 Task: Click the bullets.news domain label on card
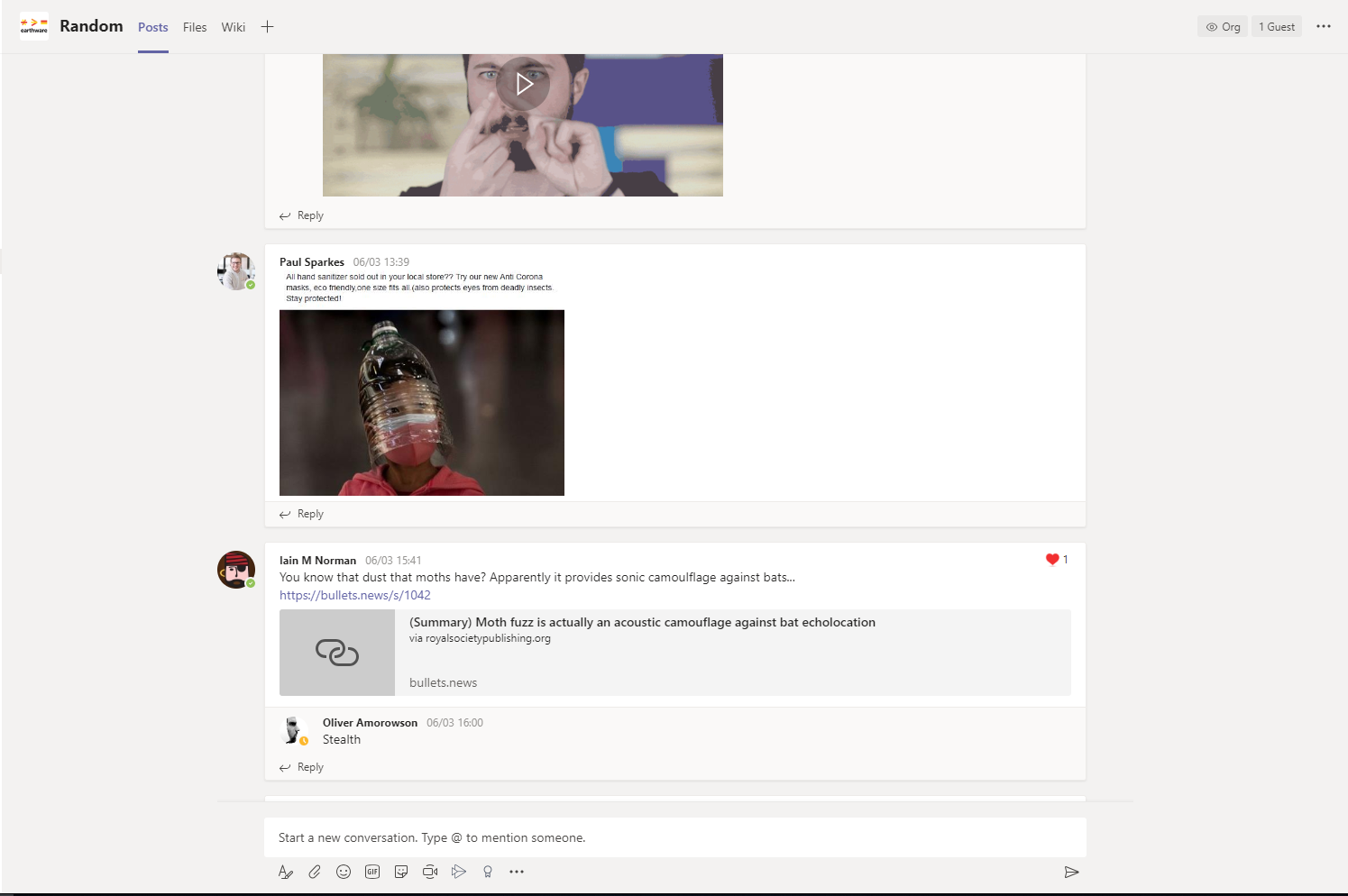[443, 682]
